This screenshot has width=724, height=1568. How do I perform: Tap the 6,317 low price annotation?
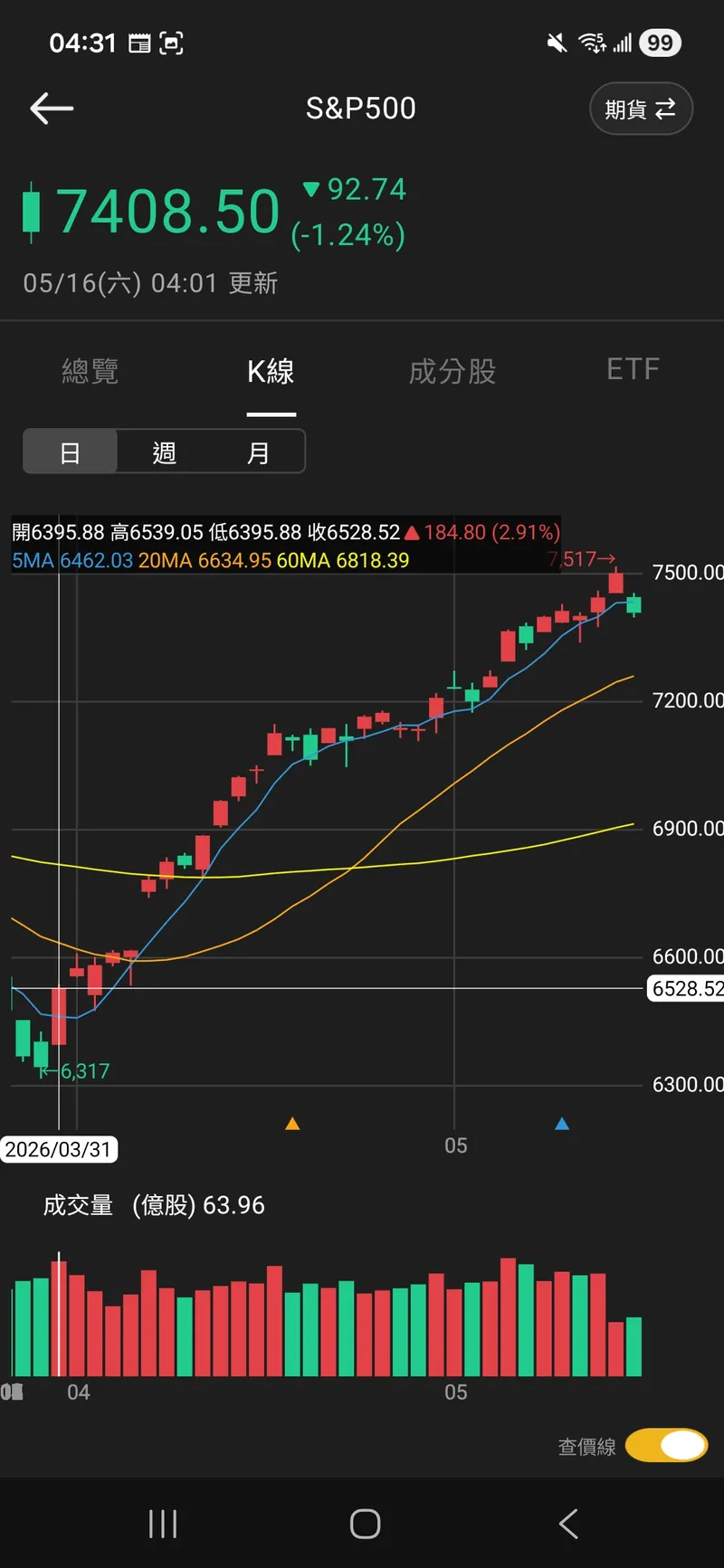tap(74, 1071)
